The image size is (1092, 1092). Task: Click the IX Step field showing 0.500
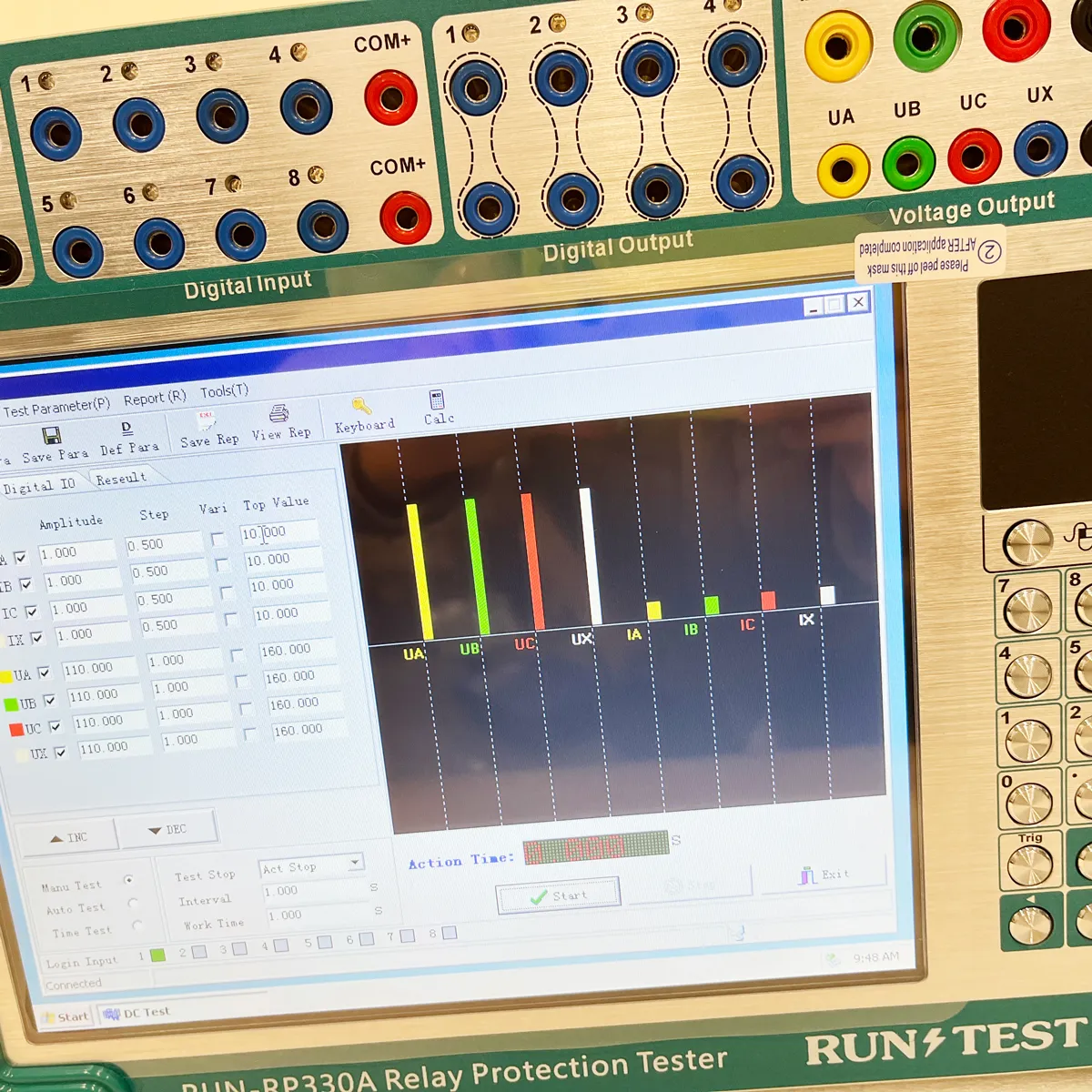pyautogui.click(x=178, y=626)
